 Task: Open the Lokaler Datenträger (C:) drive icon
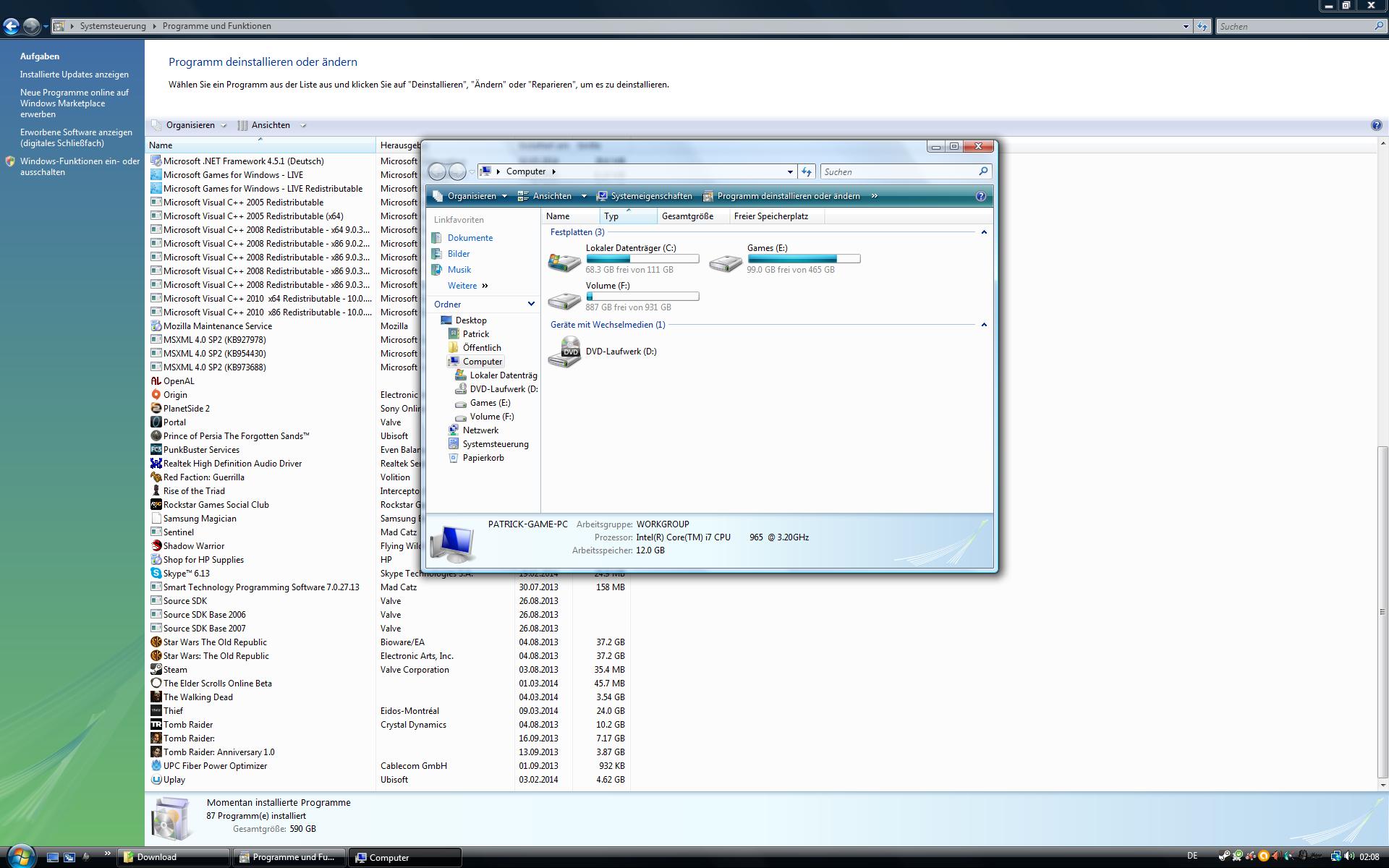point(565,260)
